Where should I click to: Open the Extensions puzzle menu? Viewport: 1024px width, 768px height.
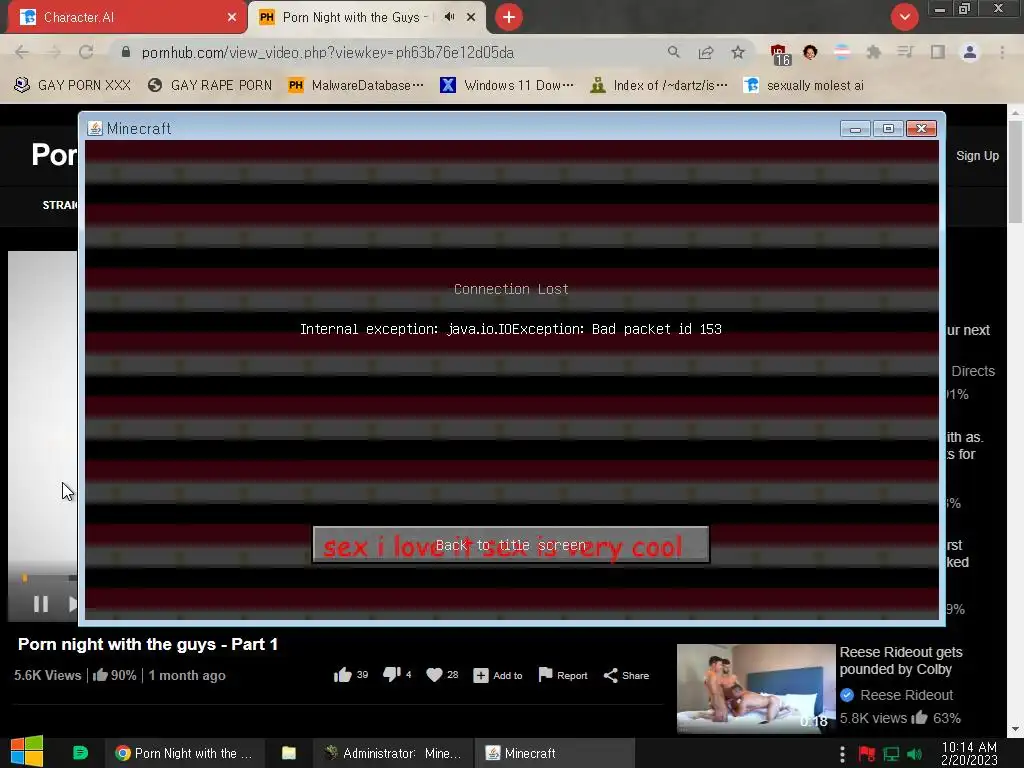click(874, 52)
